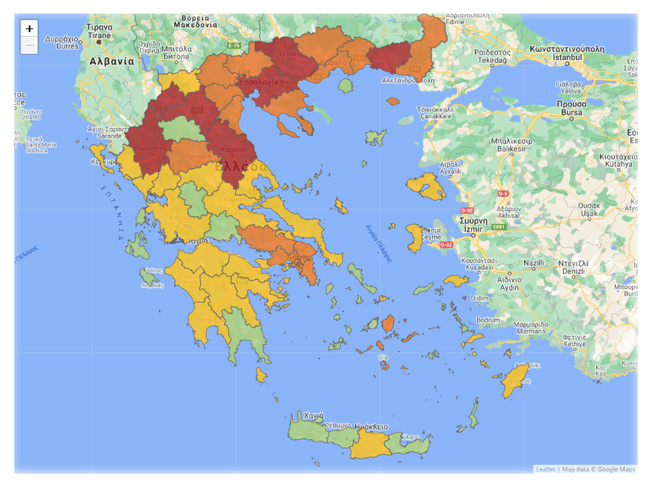The width and height of the screenshot is (650, 485).
Task: Click the yellow Rhodes island
Action: (x=516, y=378)
